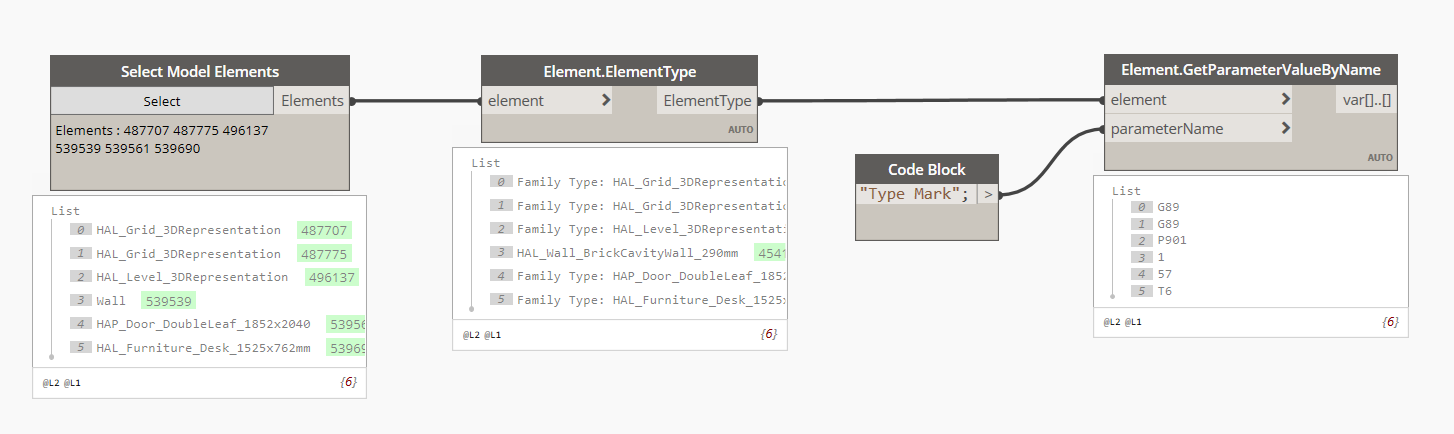Expand element port chevron on GetParameterValueByName node

point(1285,100)
